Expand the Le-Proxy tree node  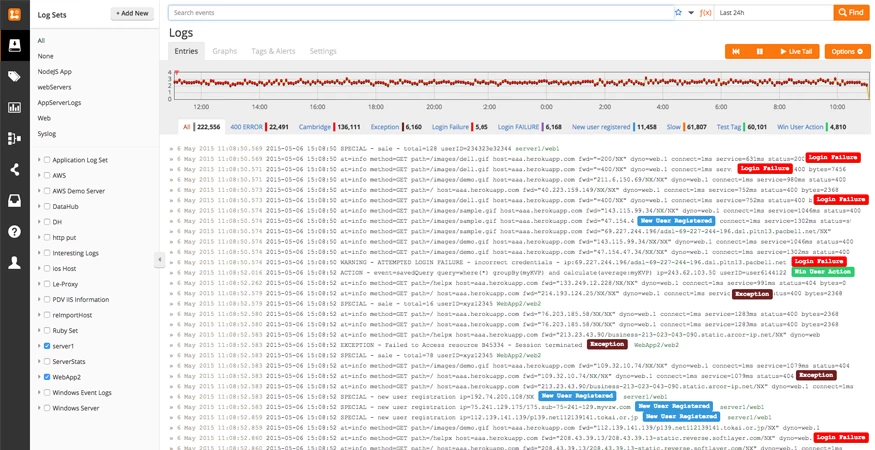click(39, 284)
